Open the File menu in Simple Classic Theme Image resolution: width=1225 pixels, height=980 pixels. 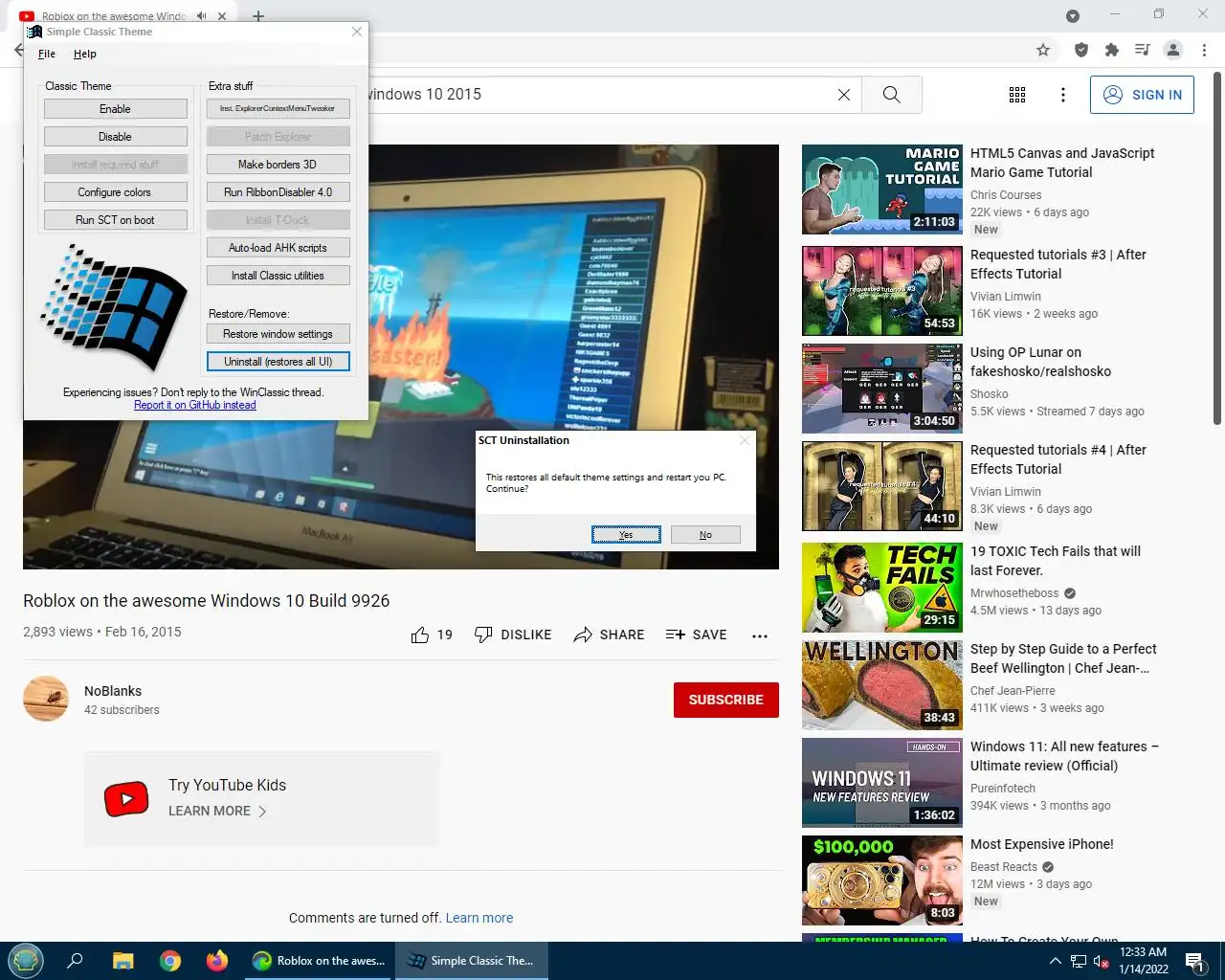pyautogui.click(x=47, y=55)
